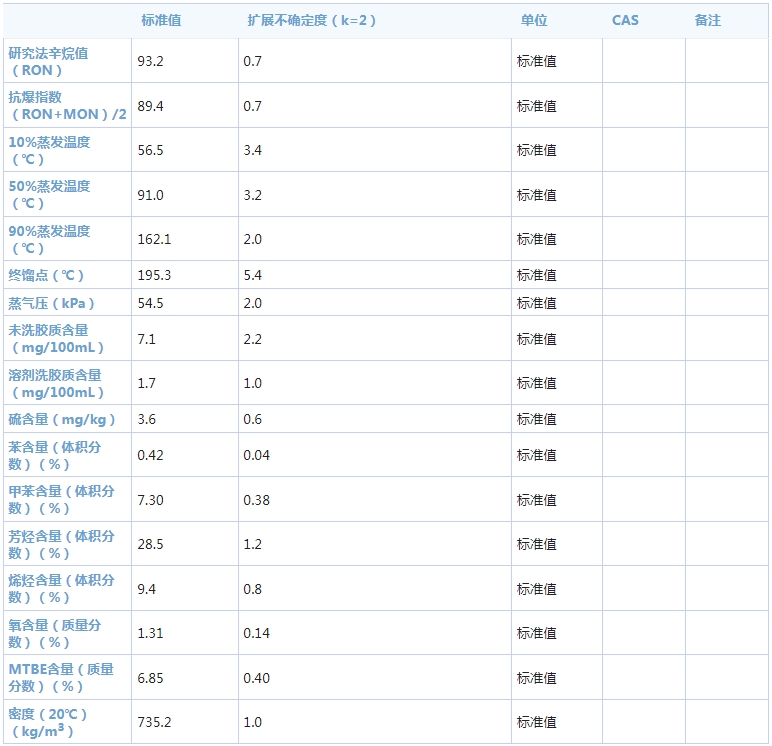The width and height of the screenshot is (772, 746).
Task: Click the value 1.7 cell
Action: pos(146,383)
